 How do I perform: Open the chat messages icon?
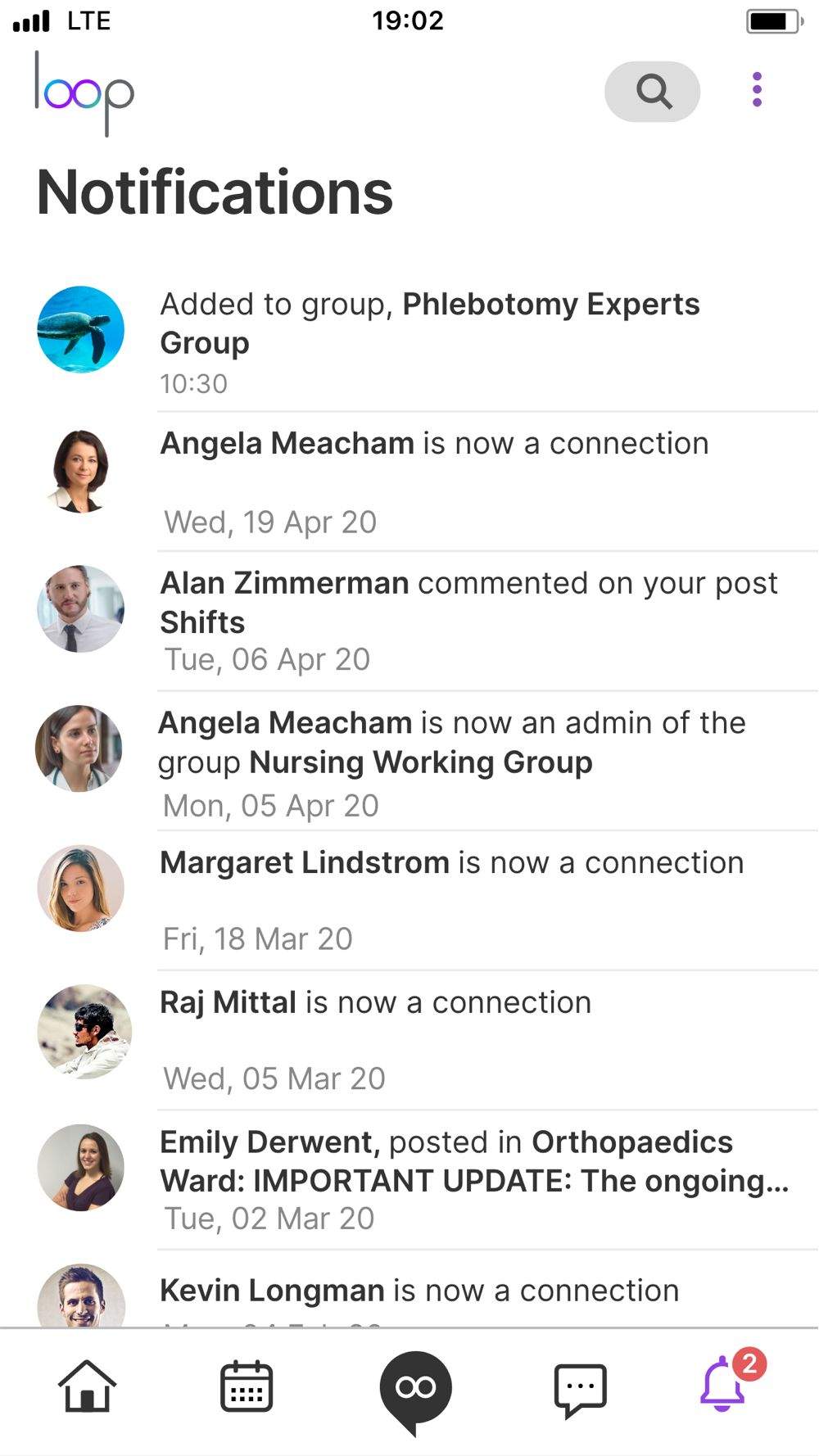[580, 1389]
